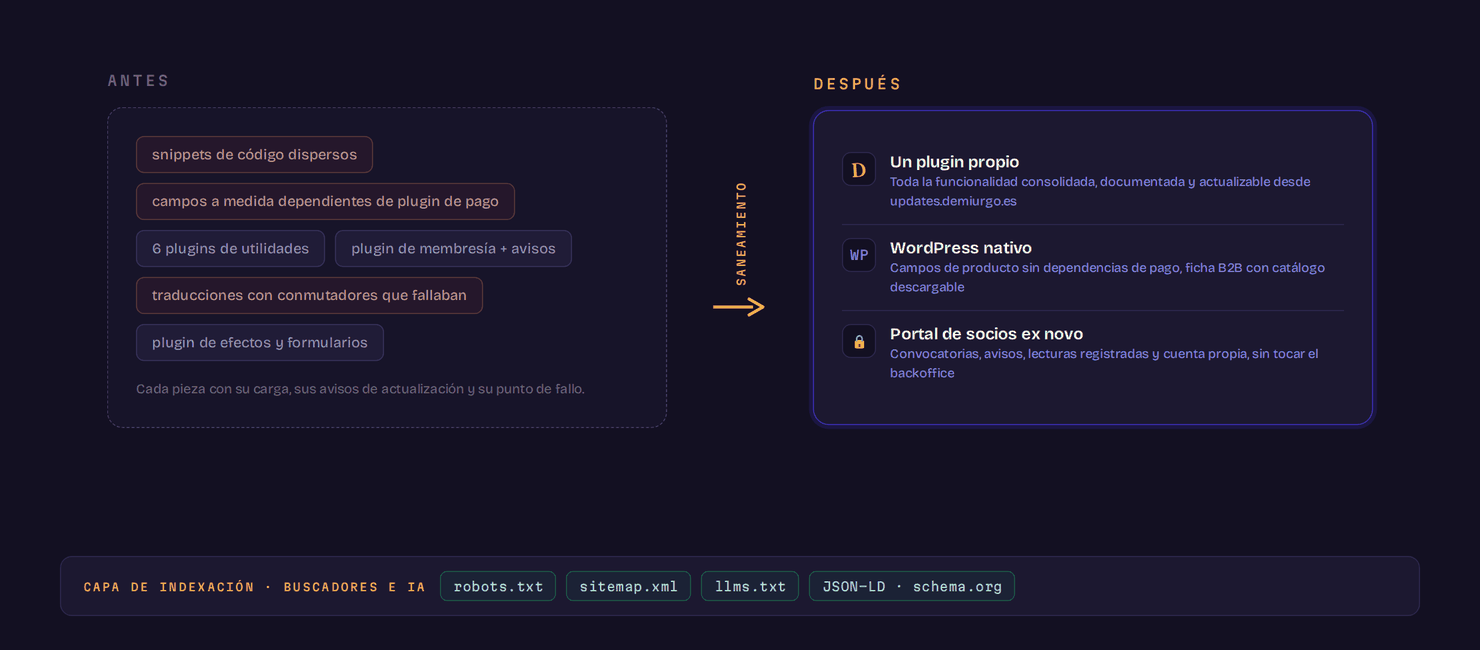Viewport: 1480px width, 650px height.
Task: Click the description mentioning updates.demiurgo.es
Action: point(1100,191)
